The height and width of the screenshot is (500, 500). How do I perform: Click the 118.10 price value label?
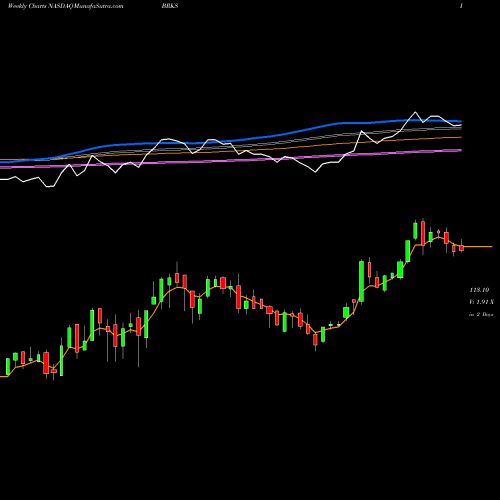tap(479, 290)
